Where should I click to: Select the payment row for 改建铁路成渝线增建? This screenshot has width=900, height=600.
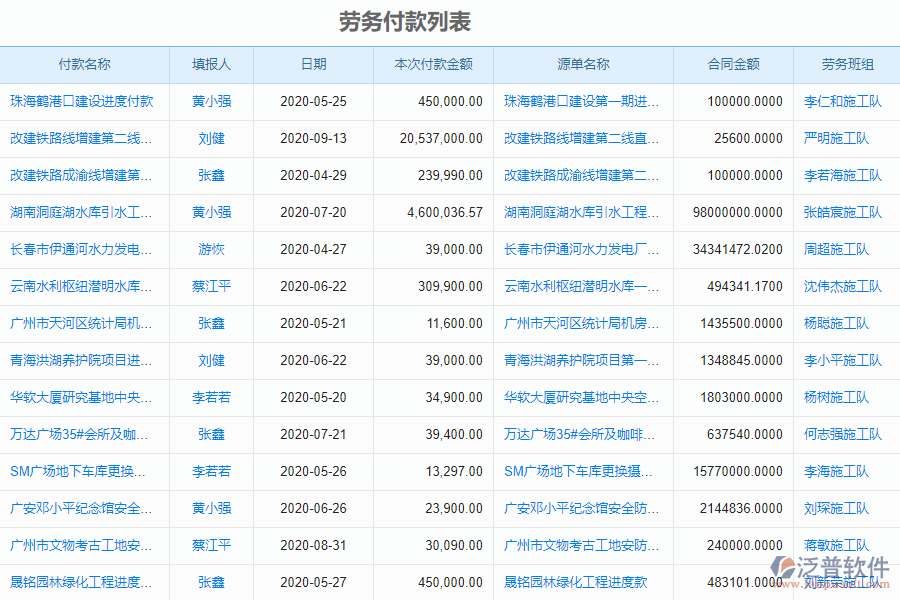pos(84,175)
